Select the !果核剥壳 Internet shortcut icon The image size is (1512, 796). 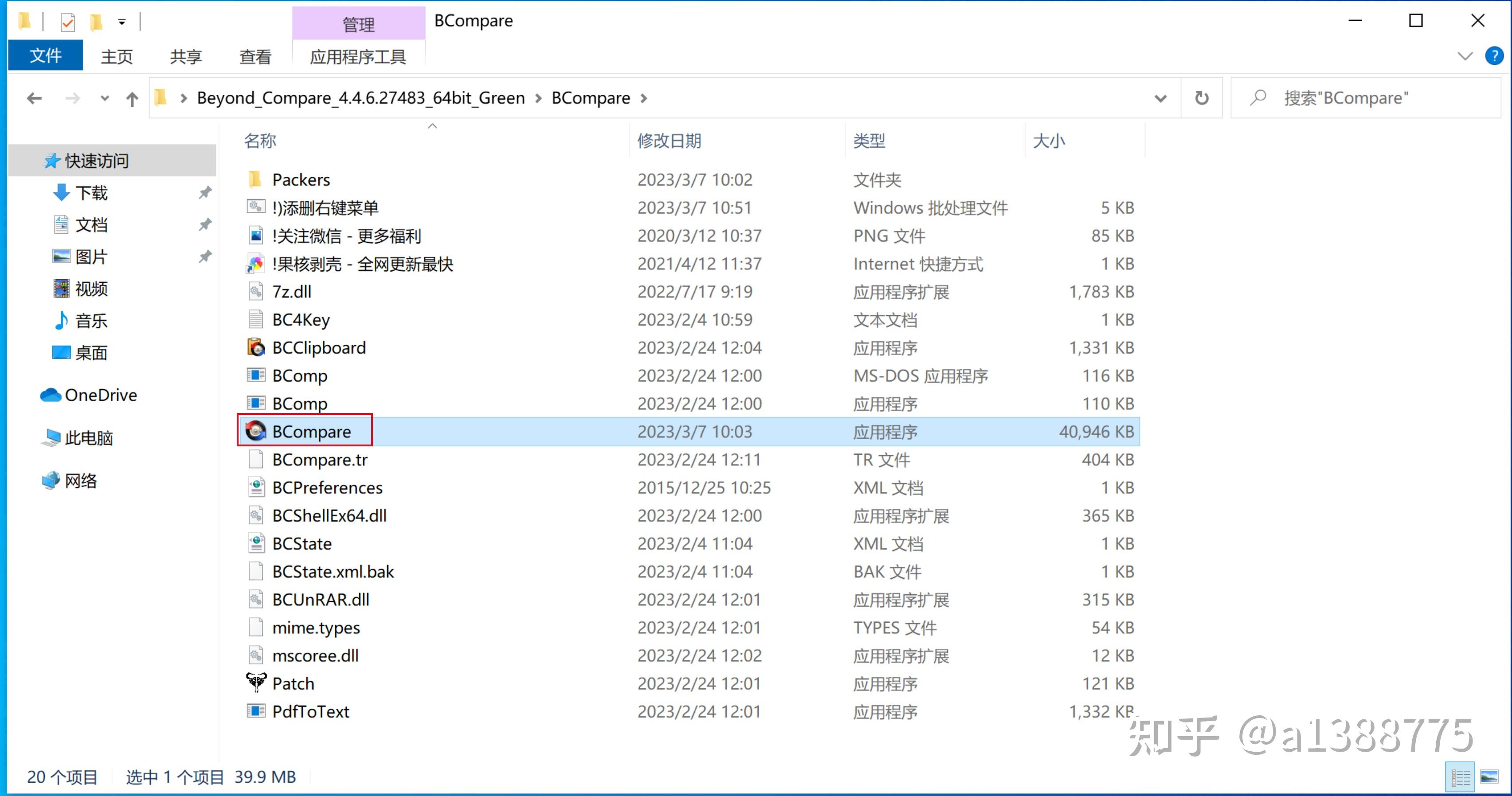(x=255, y=263)
